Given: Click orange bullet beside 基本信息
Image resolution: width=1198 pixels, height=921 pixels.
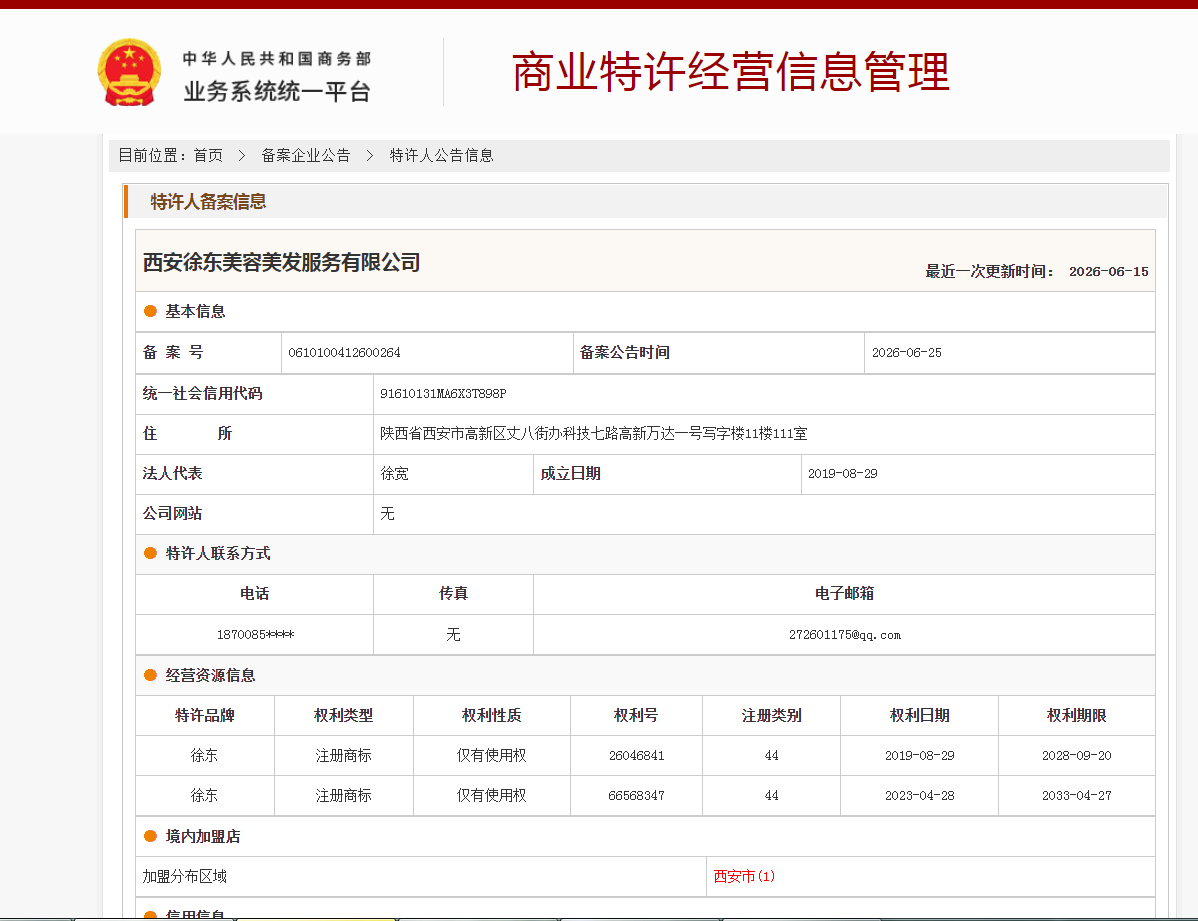Looking at the screenshot, I should [151, 311].
